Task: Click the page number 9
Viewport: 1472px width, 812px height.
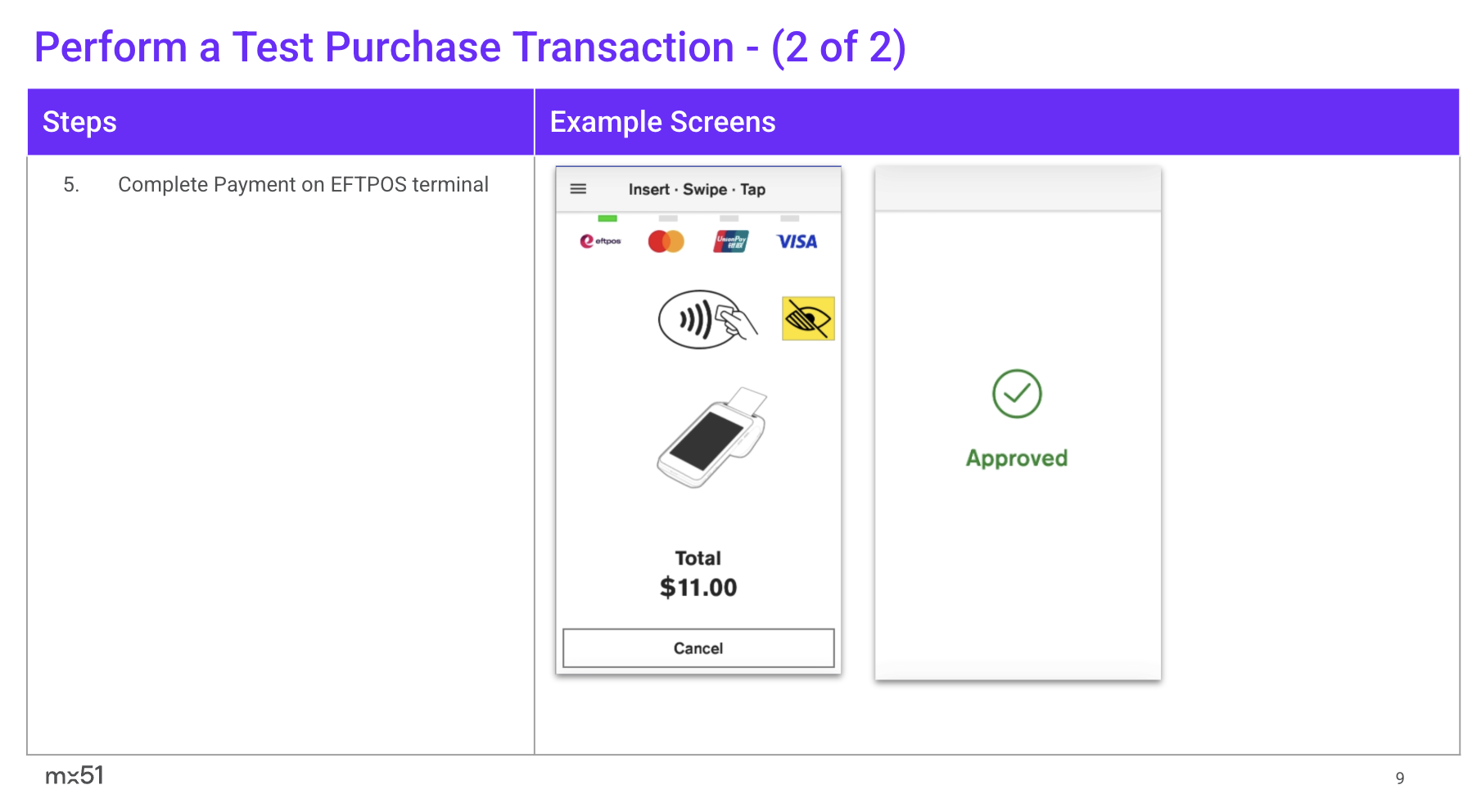Action: coord(1400,778)
